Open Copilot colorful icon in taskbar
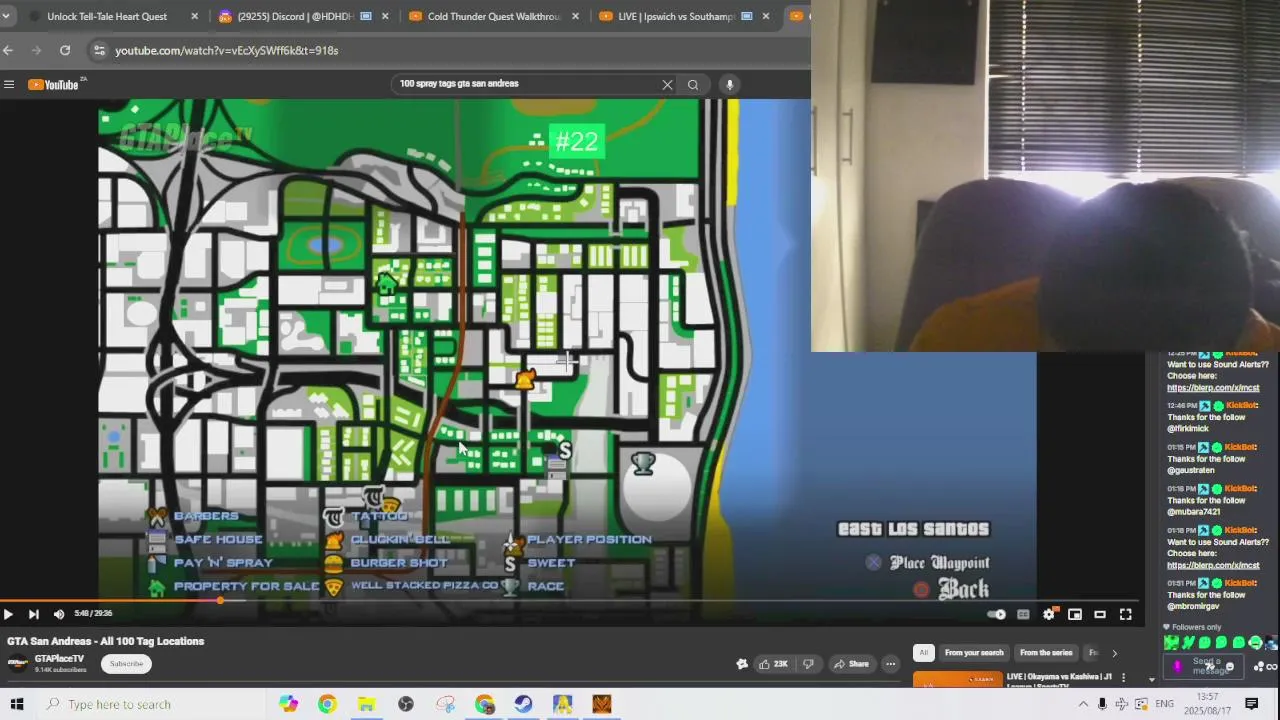This screenshot has width=1280, height=720. click(288, 704)
